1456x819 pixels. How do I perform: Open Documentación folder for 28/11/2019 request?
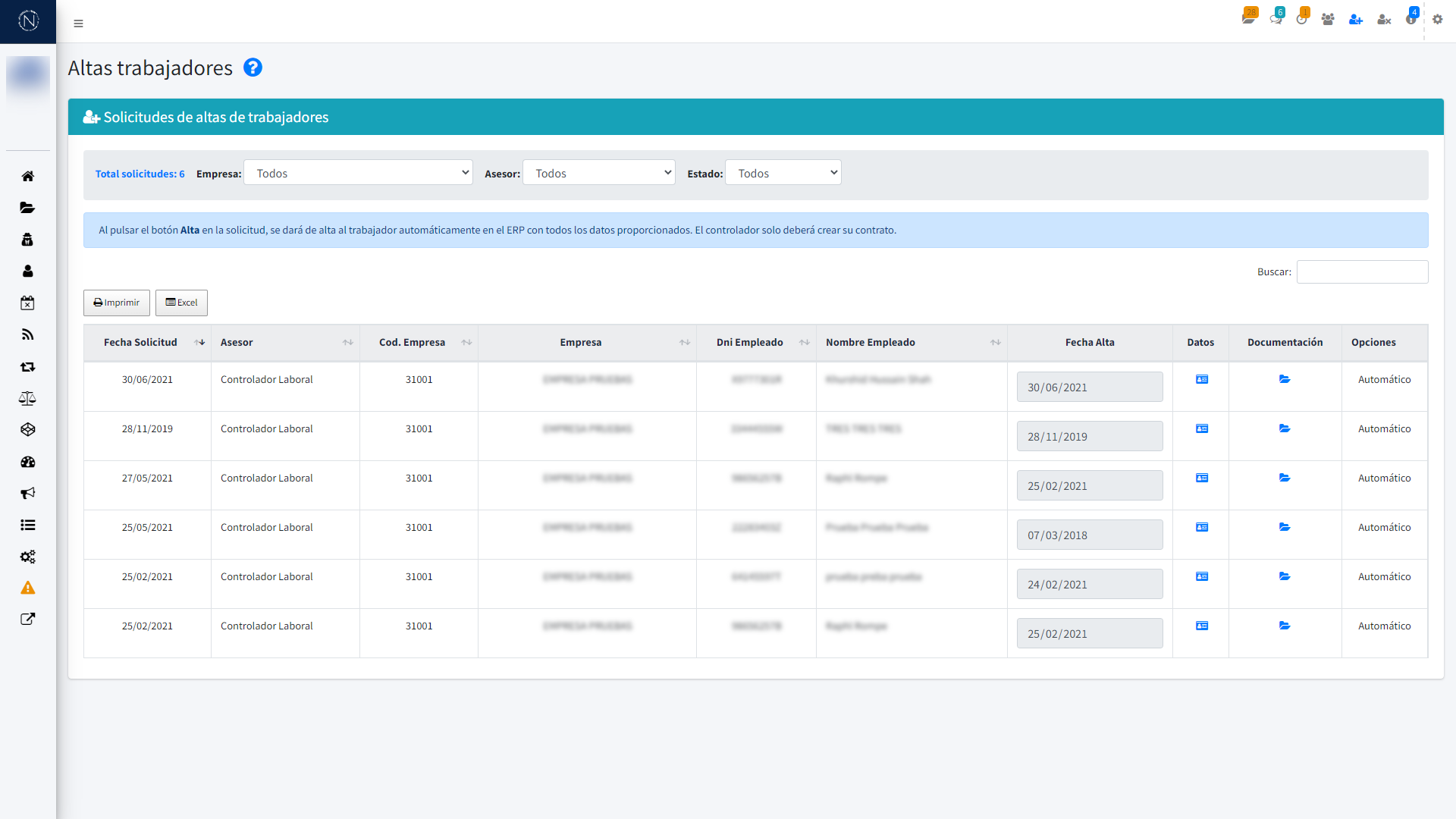click(1285, 428)
